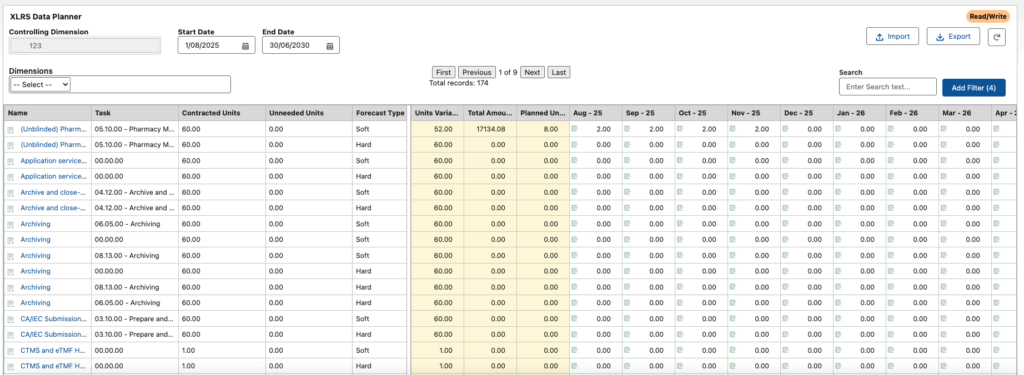
Task: Sort by the Contracted Units column header
Action: [x=222, y=113]
